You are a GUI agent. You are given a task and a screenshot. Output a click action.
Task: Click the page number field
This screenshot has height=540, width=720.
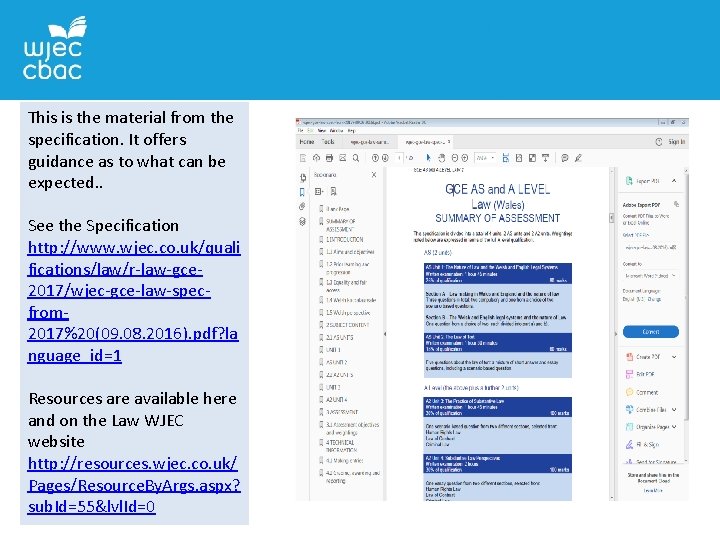399,158
